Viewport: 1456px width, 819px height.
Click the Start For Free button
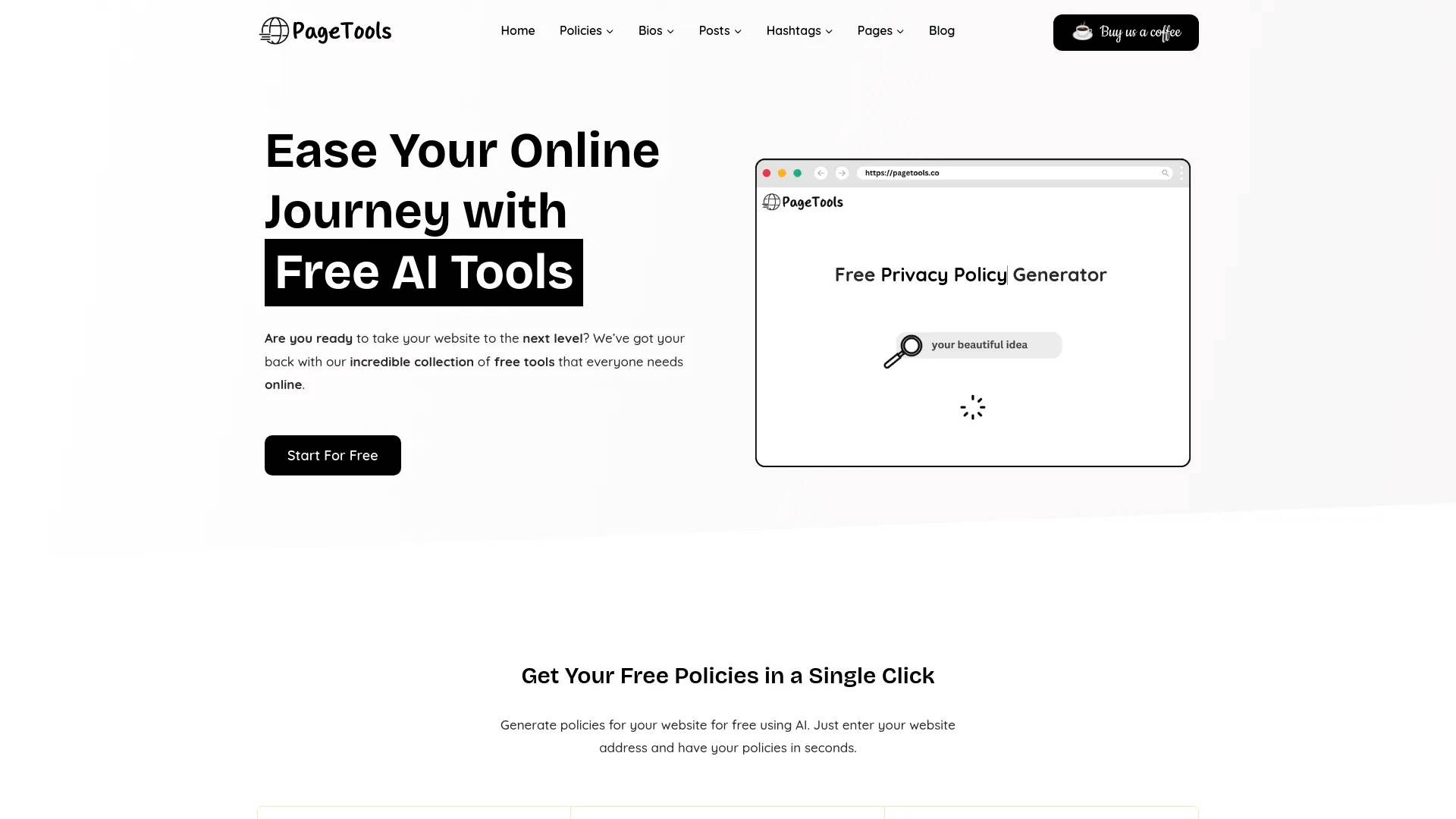(332, 455)
